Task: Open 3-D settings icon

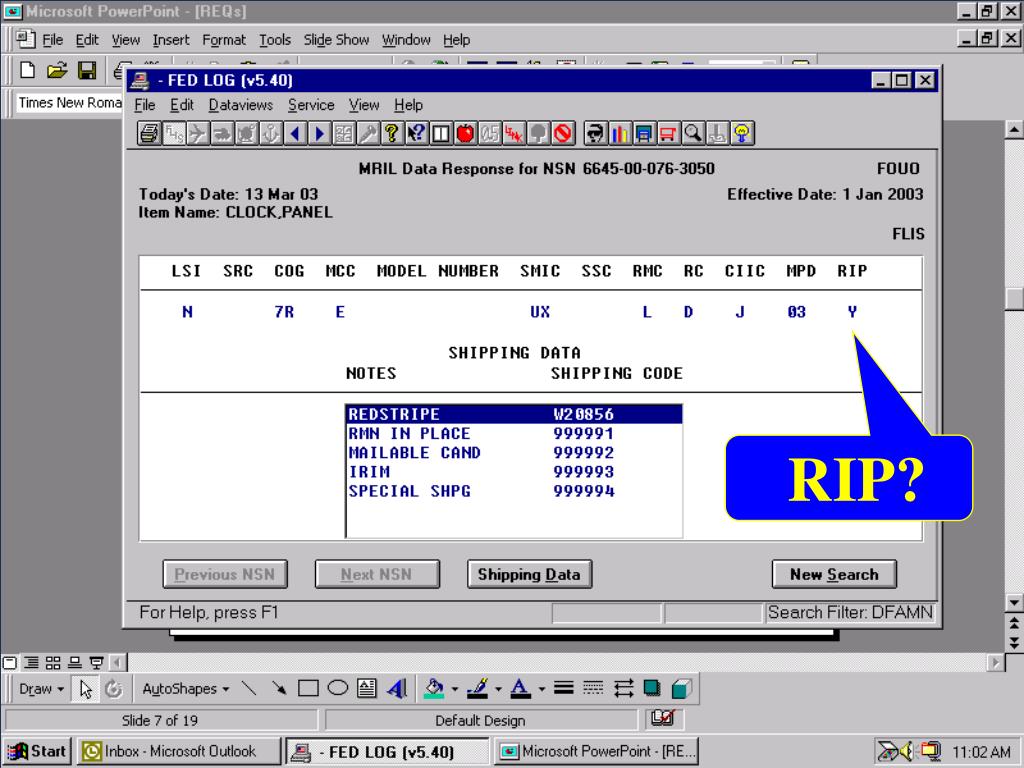Action: coord(682,688)
